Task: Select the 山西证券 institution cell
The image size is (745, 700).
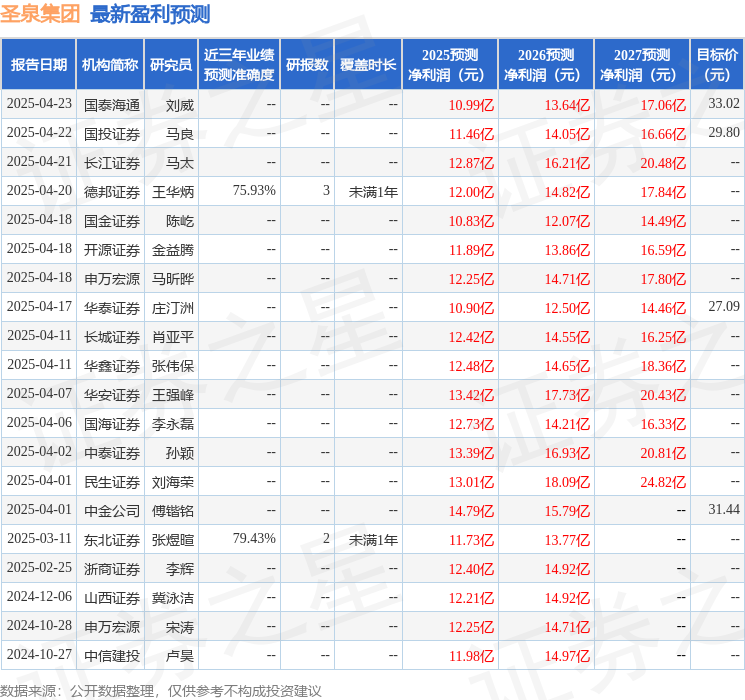Action: coord(112,598)
